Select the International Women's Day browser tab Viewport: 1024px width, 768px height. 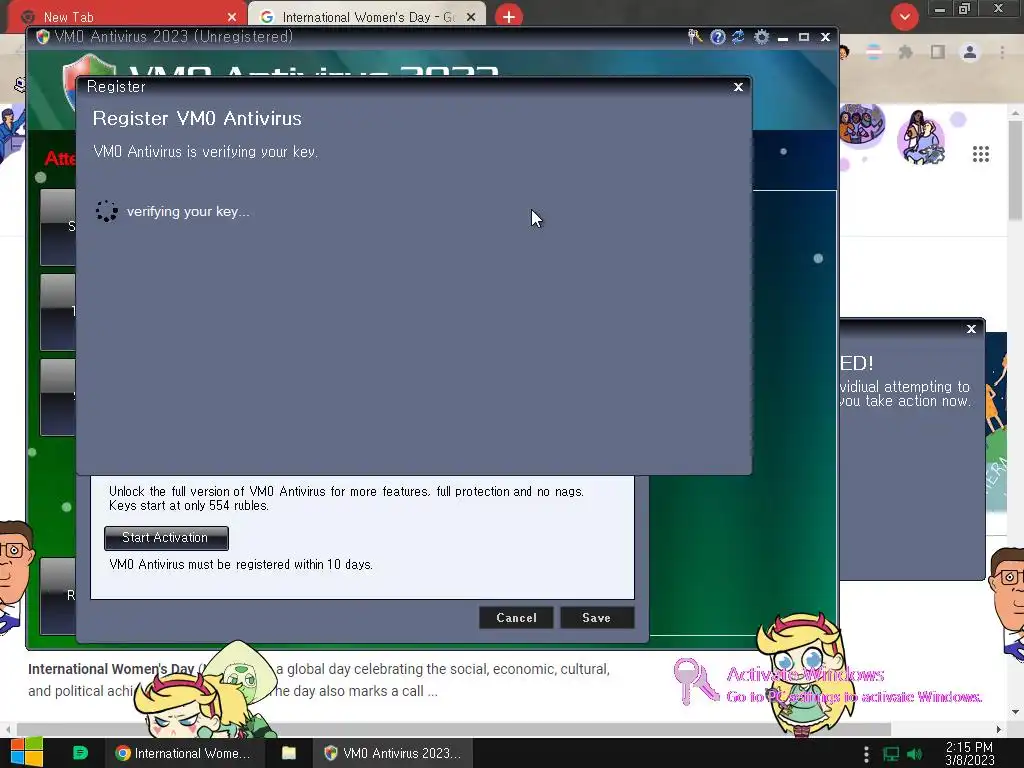[367, 17]
